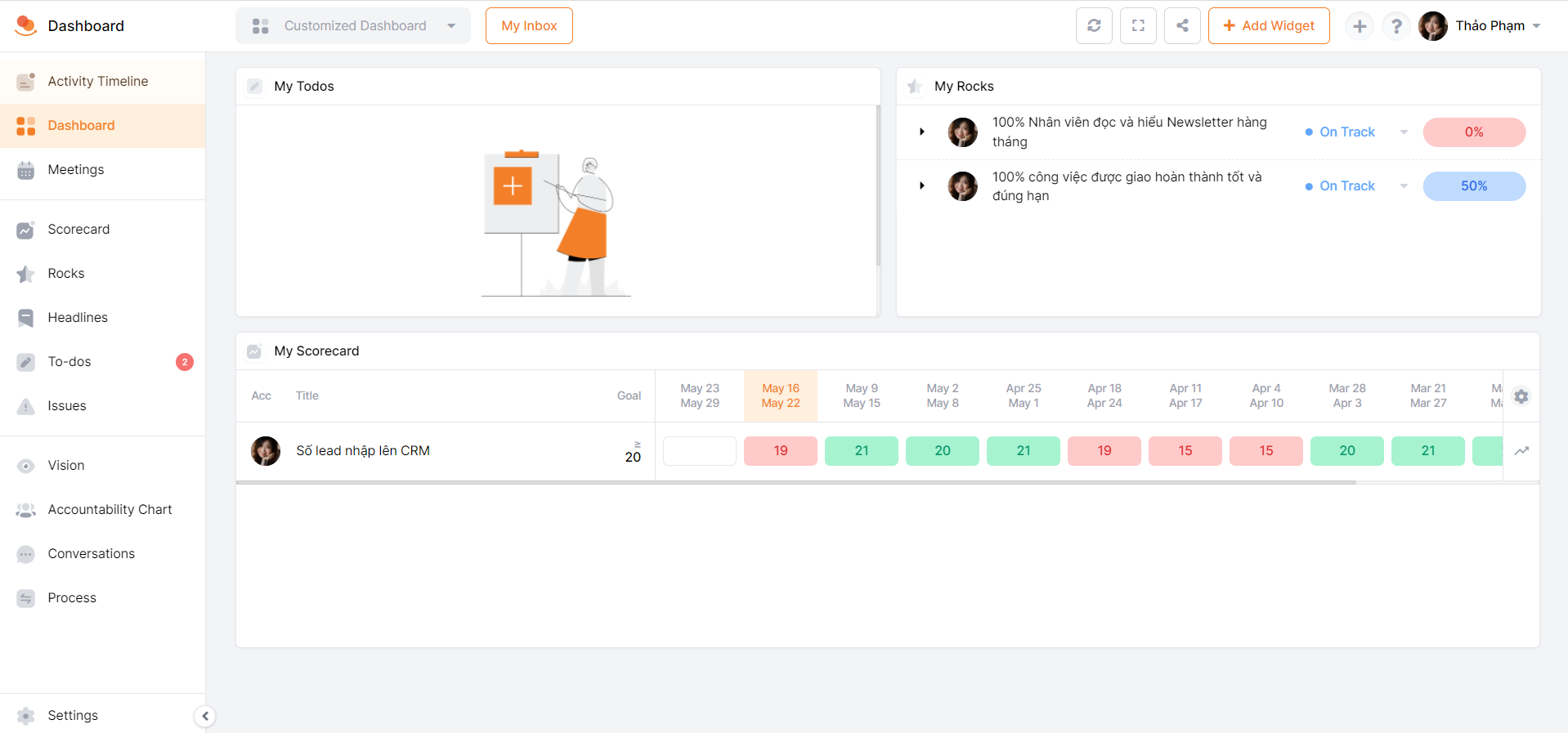Click the 20 score under Mar 28
Image resolution: width=1568 pixels, height=733 pixels.
(1347, 451)
